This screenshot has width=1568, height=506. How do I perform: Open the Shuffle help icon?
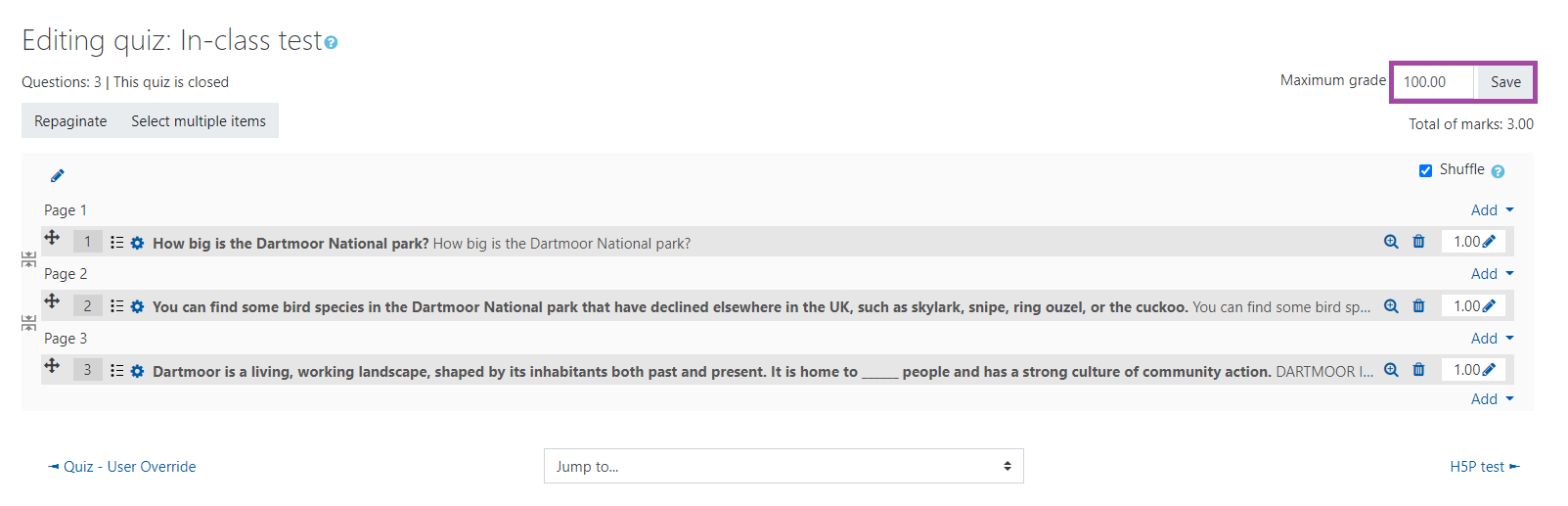1498,171
